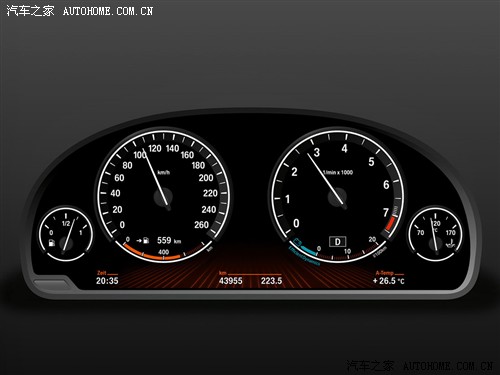Click the 70 mark on oil temperature gauge
This screenshot has width=500, height=375.
click(421, 233)
